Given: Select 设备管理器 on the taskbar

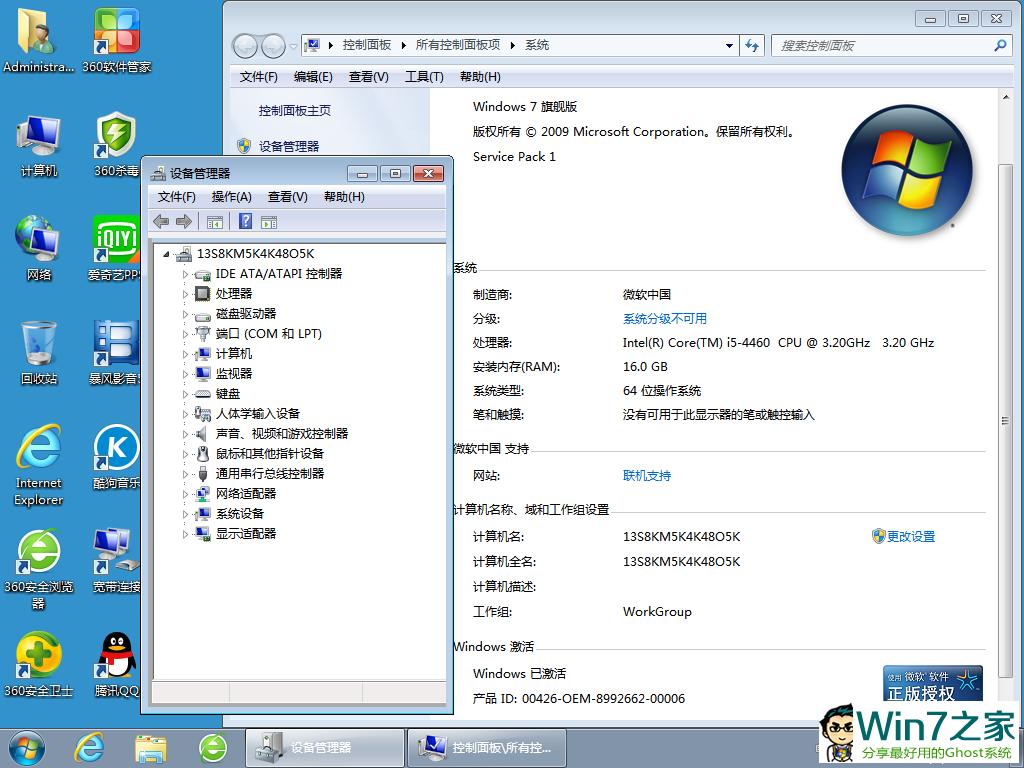Looking at the screenshot, I should click(322, 747).
